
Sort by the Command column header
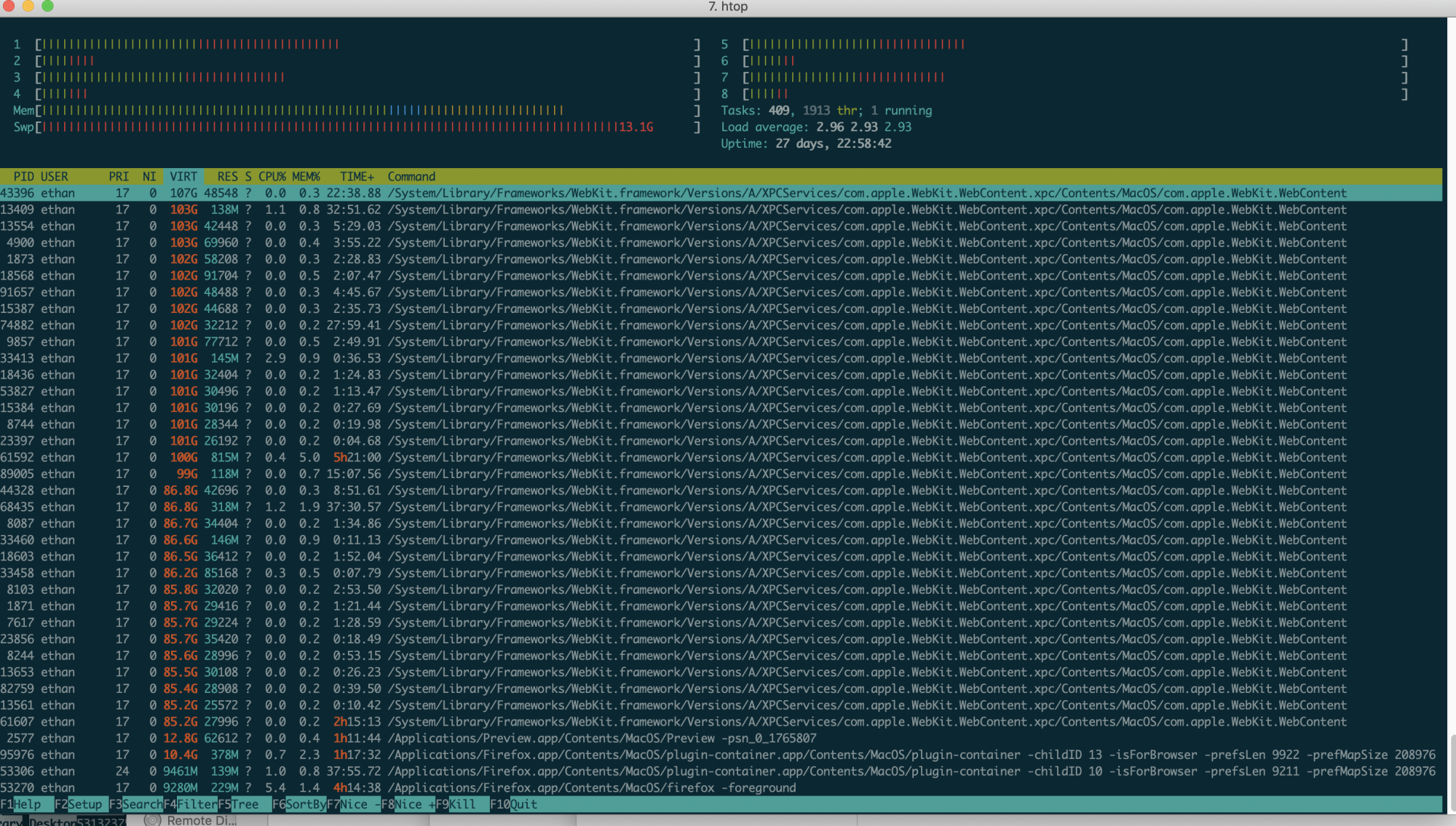411,177
